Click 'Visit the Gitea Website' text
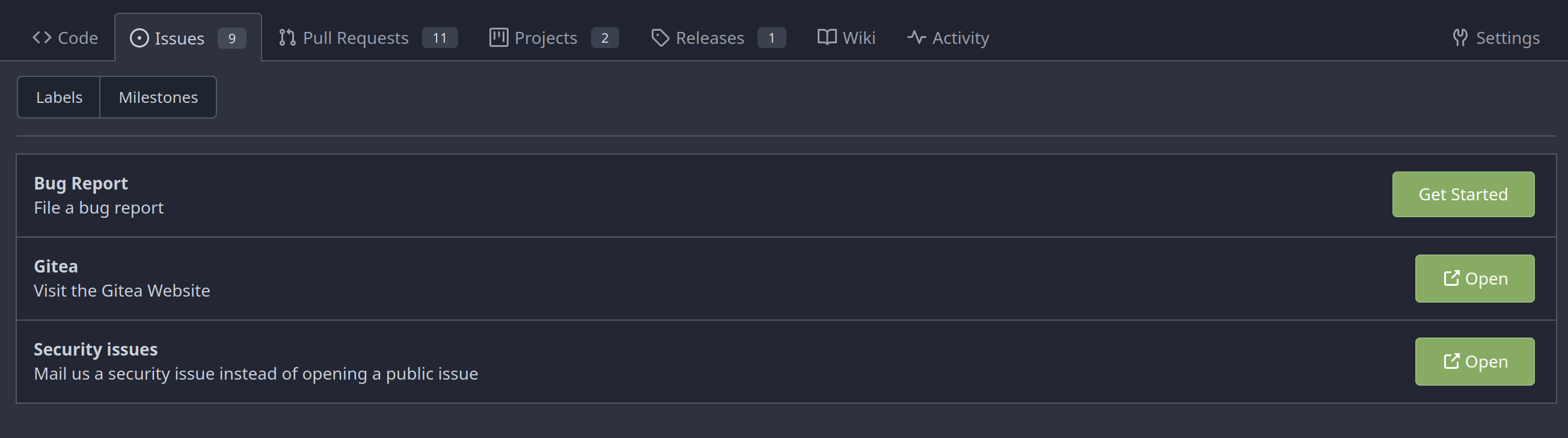The image size is (1568, 438). [121, 291]
